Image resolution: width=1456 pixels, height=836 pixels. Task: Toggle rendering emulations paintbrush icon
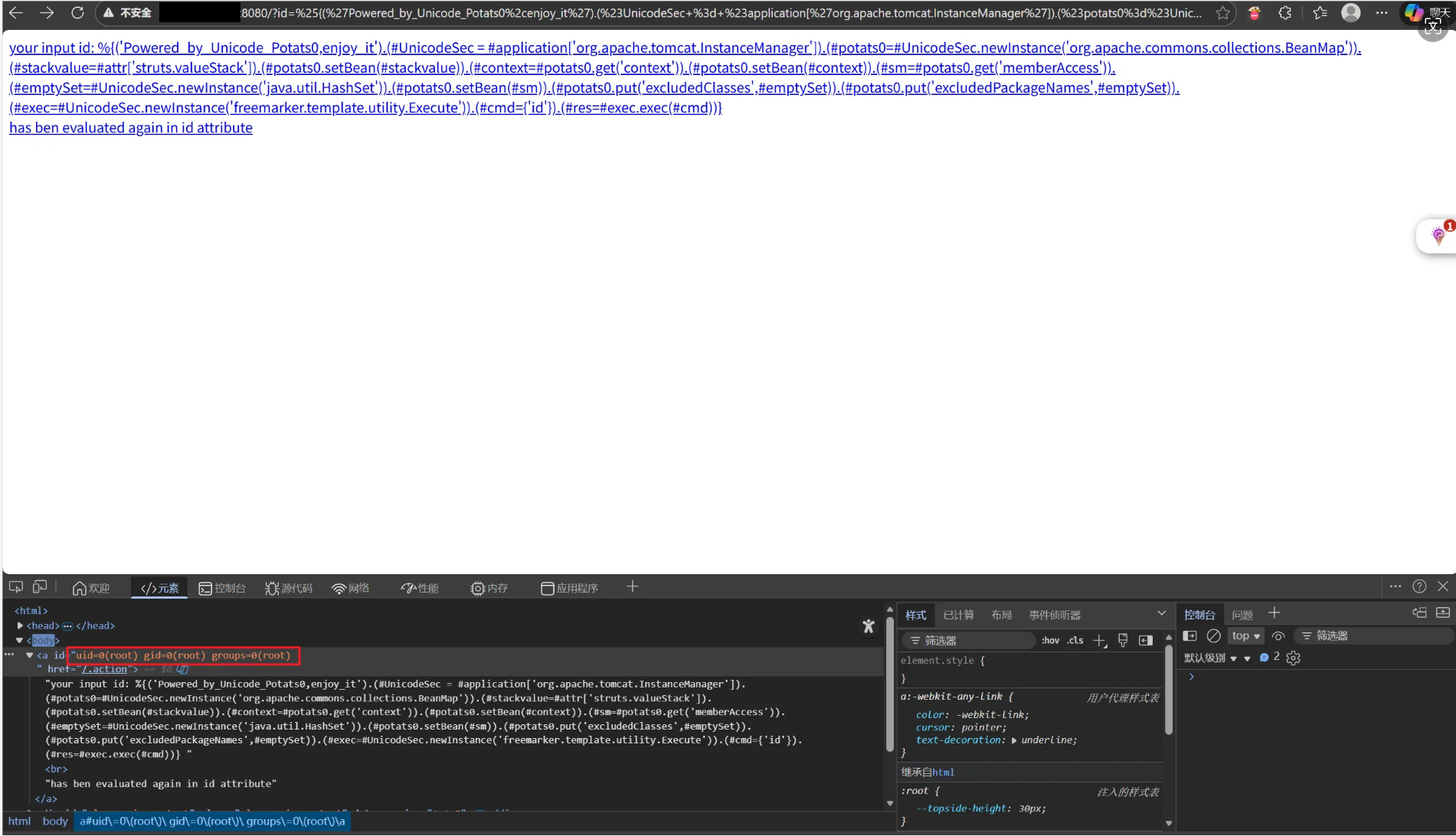tap(1123, 641)
